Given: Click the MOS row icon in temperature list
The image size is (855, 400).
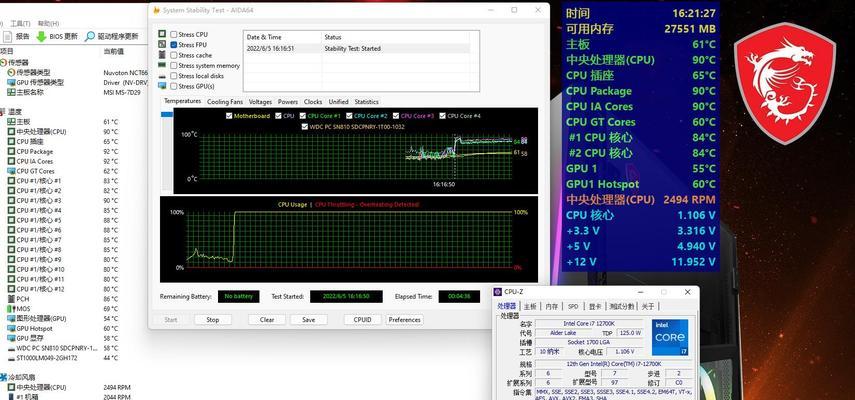Looking at the screenshot, I should pos(11,308).
